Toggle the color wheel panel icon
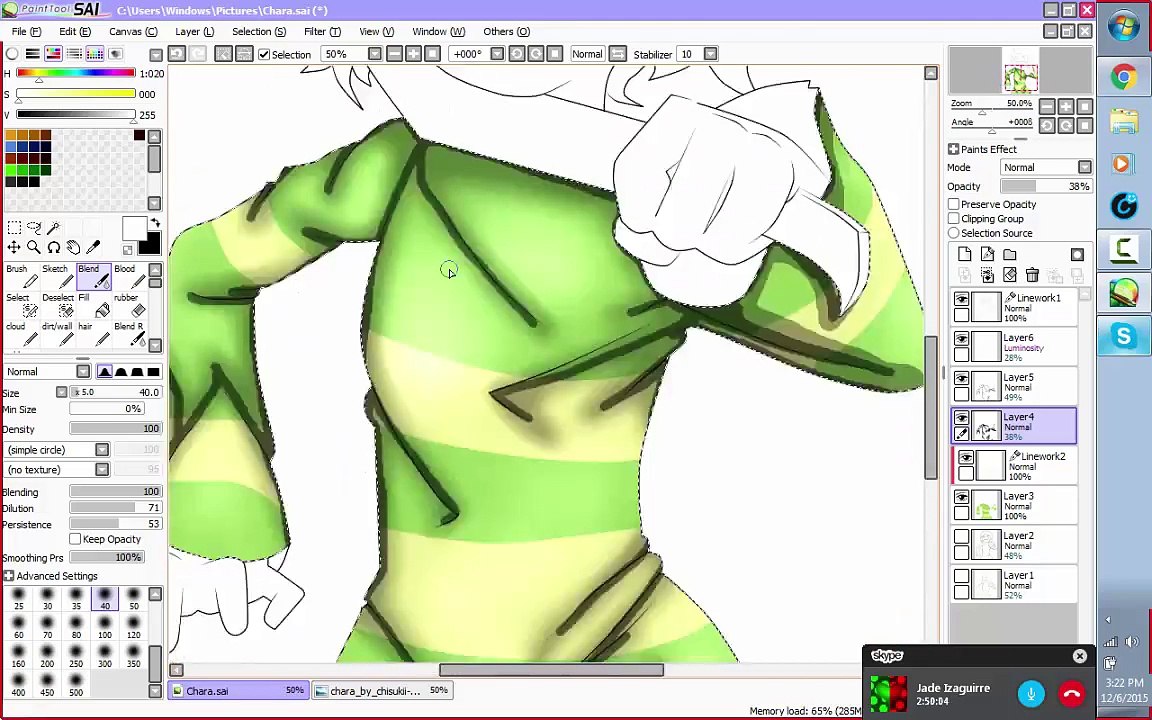This screenshot has height=720, width=1152. coord(12,54)
